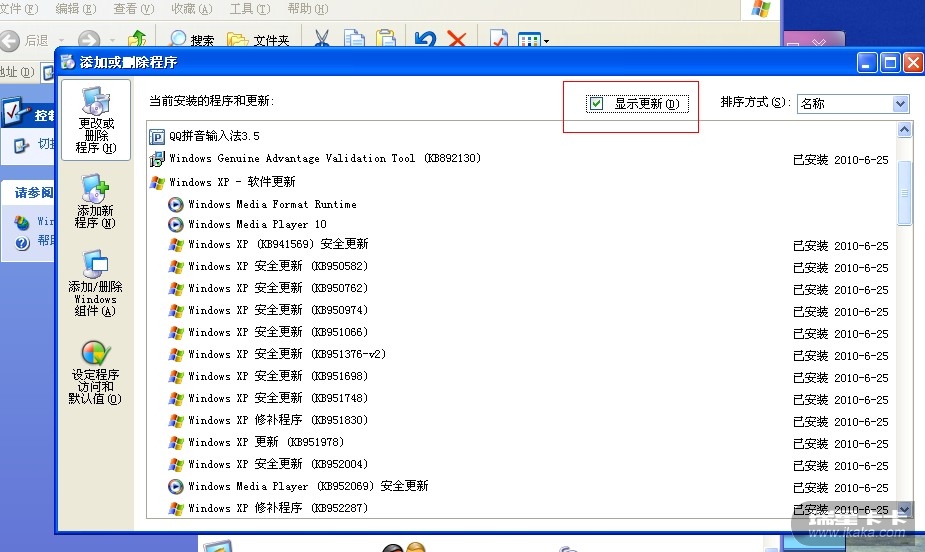The height and width of the screenshot is (552, 925).
Task: Open Change or Remove Programs panel (更改或删除程序)
Action: (x=96, y=120)
